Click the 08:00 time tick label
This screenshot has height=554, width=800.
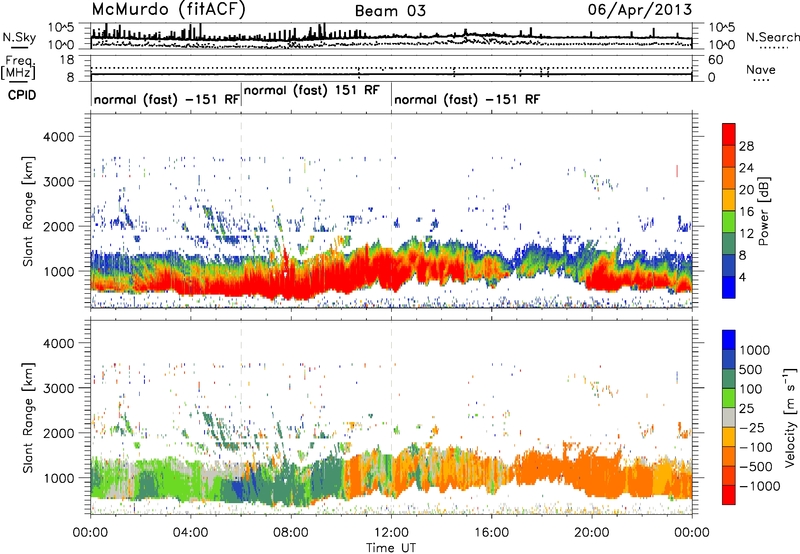coord(291,533)
